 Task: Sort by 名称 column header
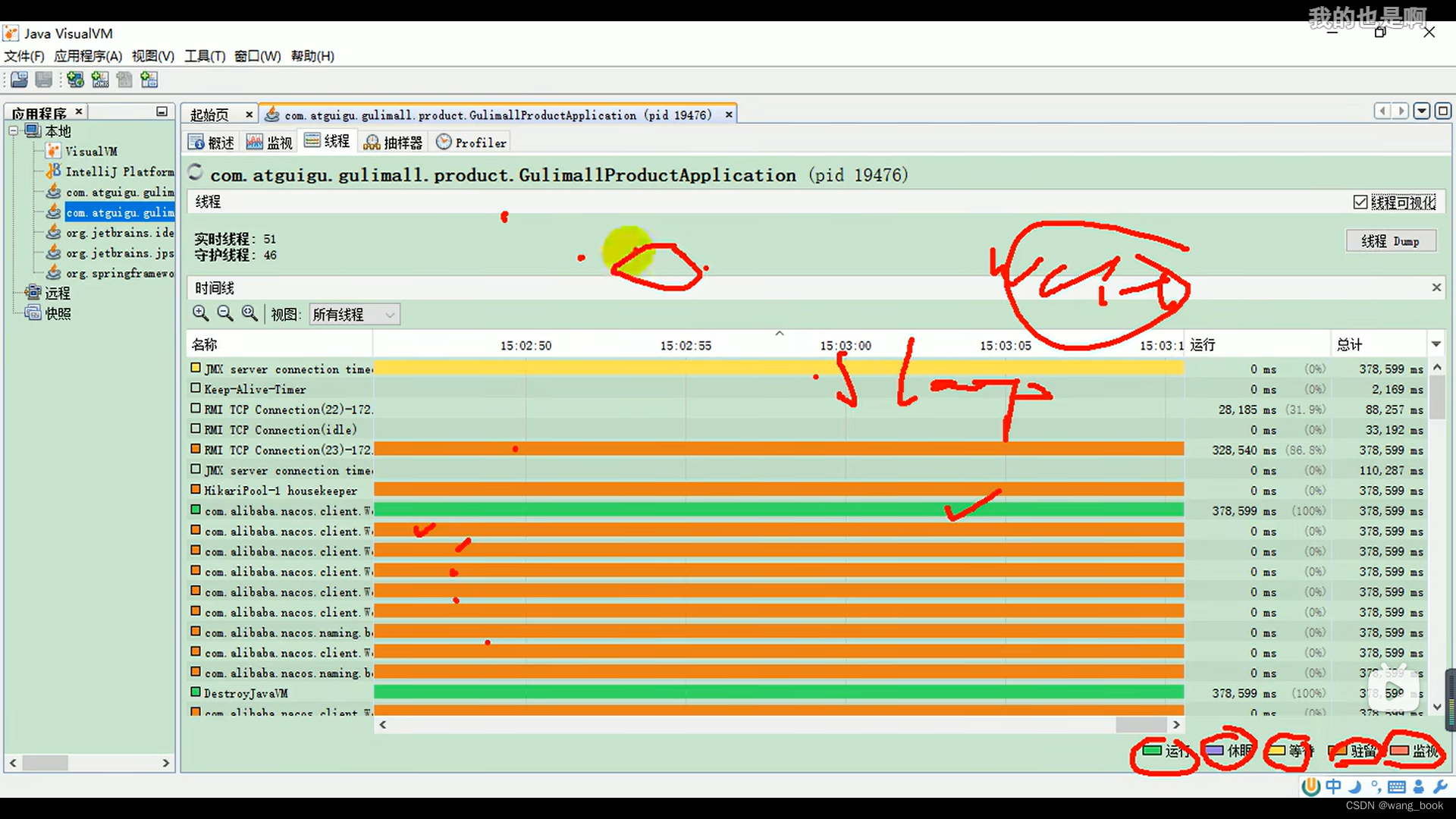point(280,345)
